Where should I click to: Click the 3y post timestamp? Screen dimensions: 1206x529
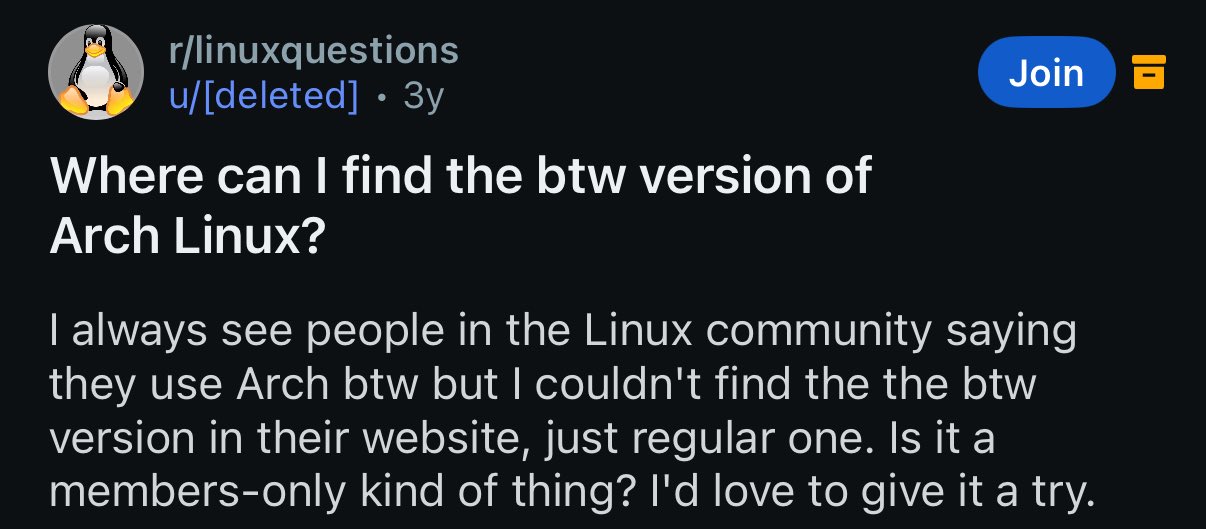click(423, 97)
